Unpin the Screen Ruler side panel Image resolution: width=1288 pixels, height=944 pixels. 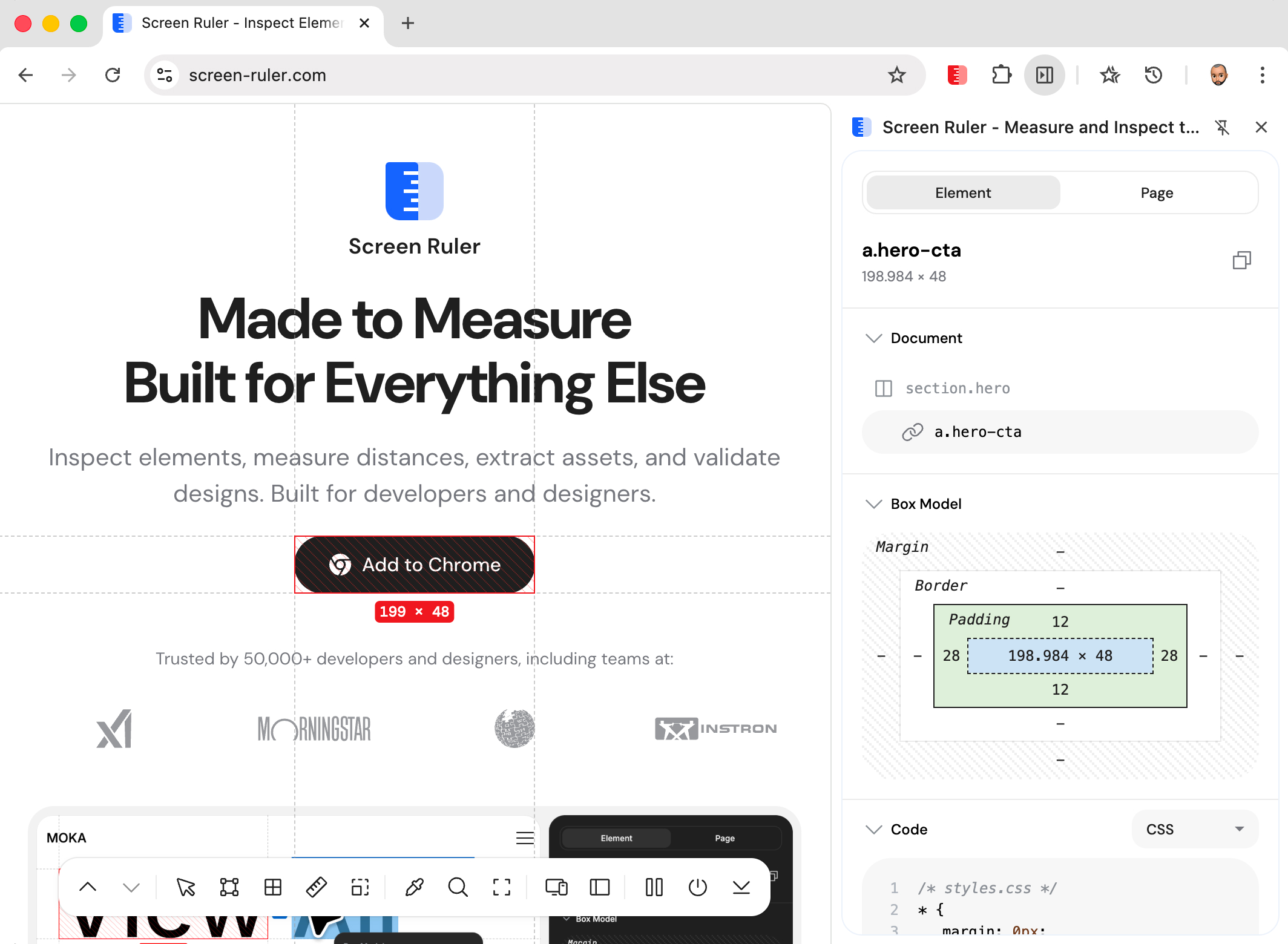[x=1223, y=127]
